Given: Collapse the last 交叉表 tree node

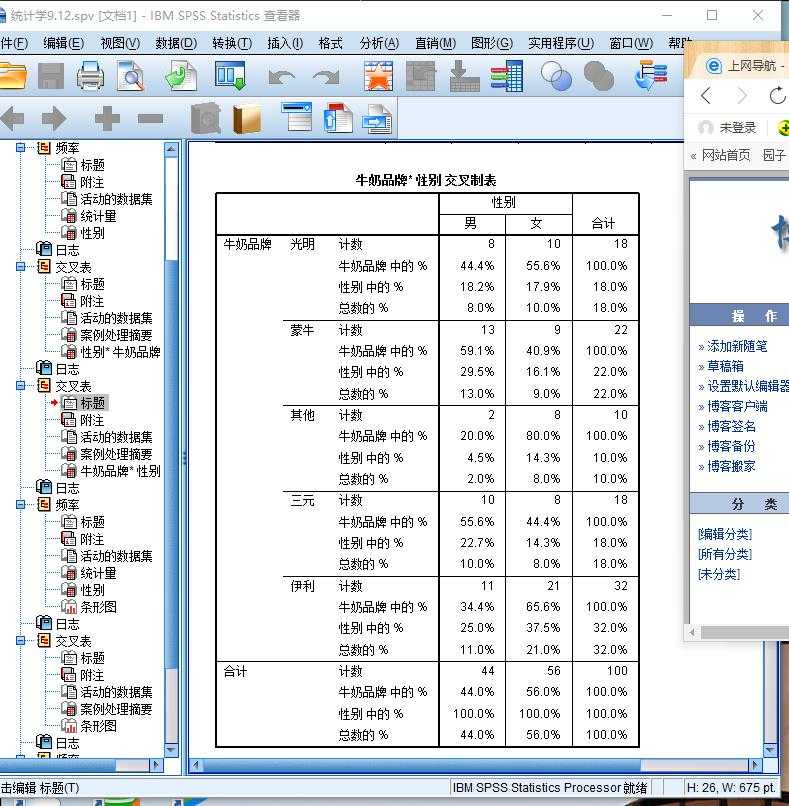Looking at the screenshot, I should coord(21,640).
